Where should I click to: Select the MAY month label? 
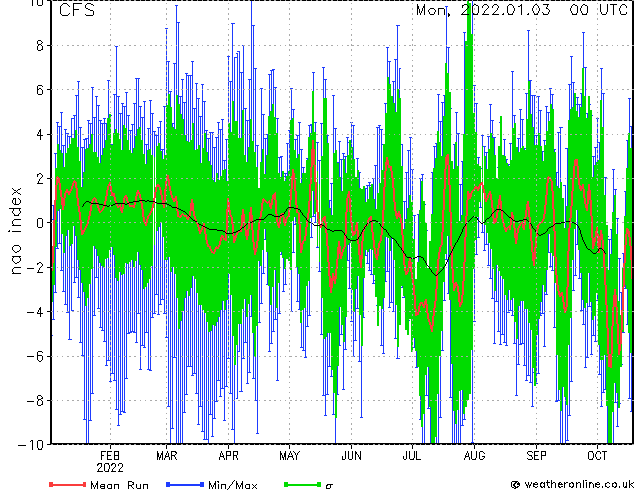(x=290, y=456)
